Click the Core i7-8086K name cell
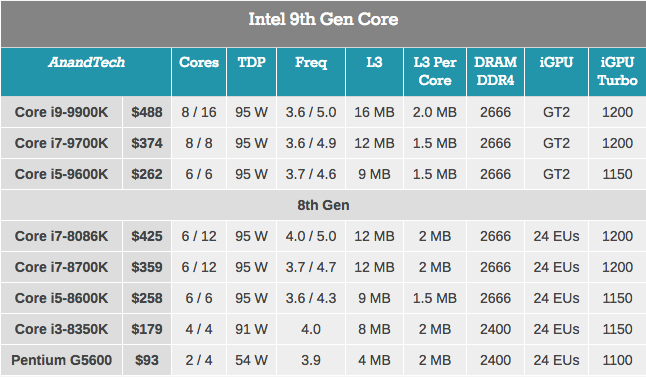The width and height of the screenshot is (646, 377). (x=61, y=236)
